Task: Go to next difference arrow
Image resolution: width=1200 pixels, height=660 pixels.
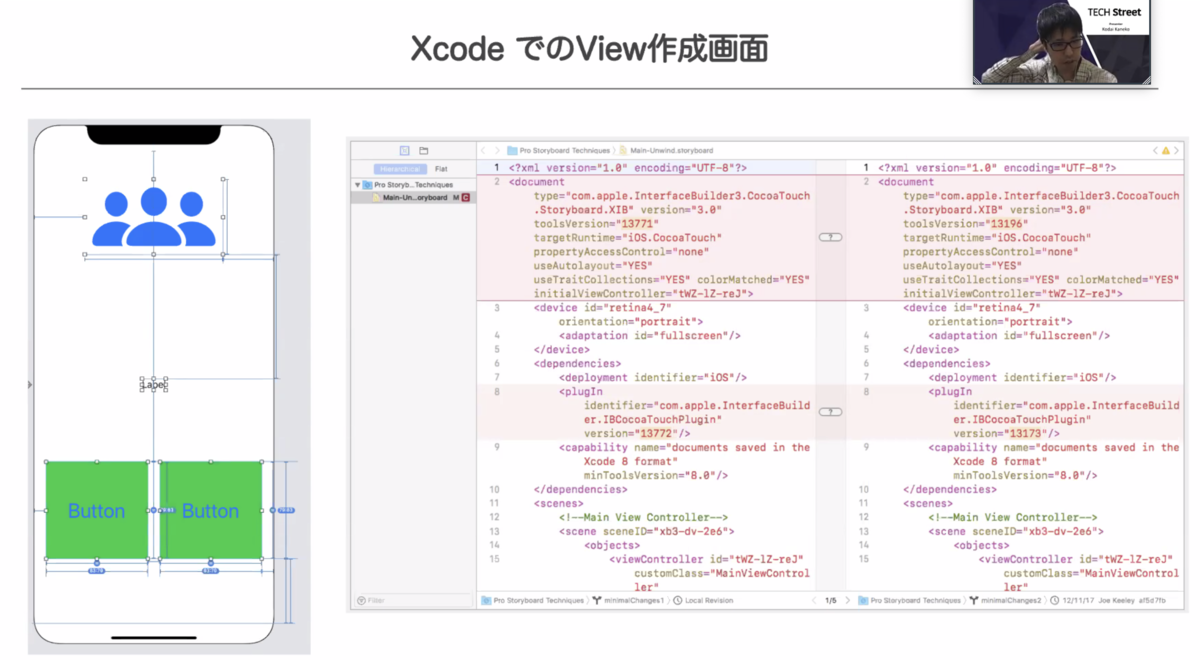Action: point(848,601)
